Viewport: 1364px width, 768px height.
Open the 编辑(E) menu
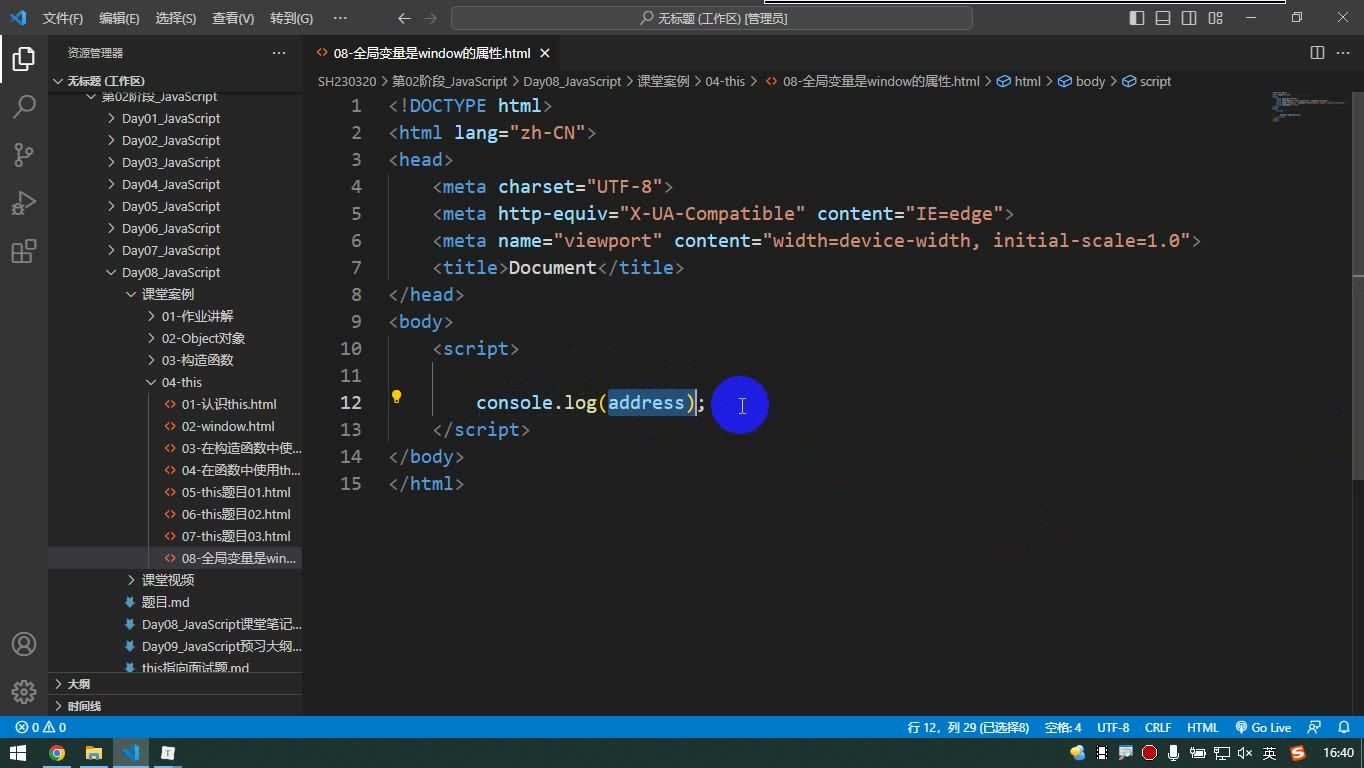coord(119,18)
